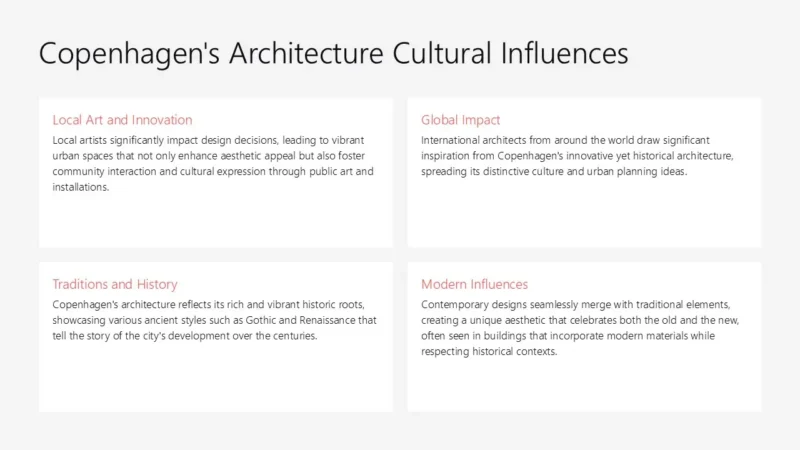Click the paragraph starting 'International architects from around'
This screenshot has height=450, width=800.
(x=577, y=156)
